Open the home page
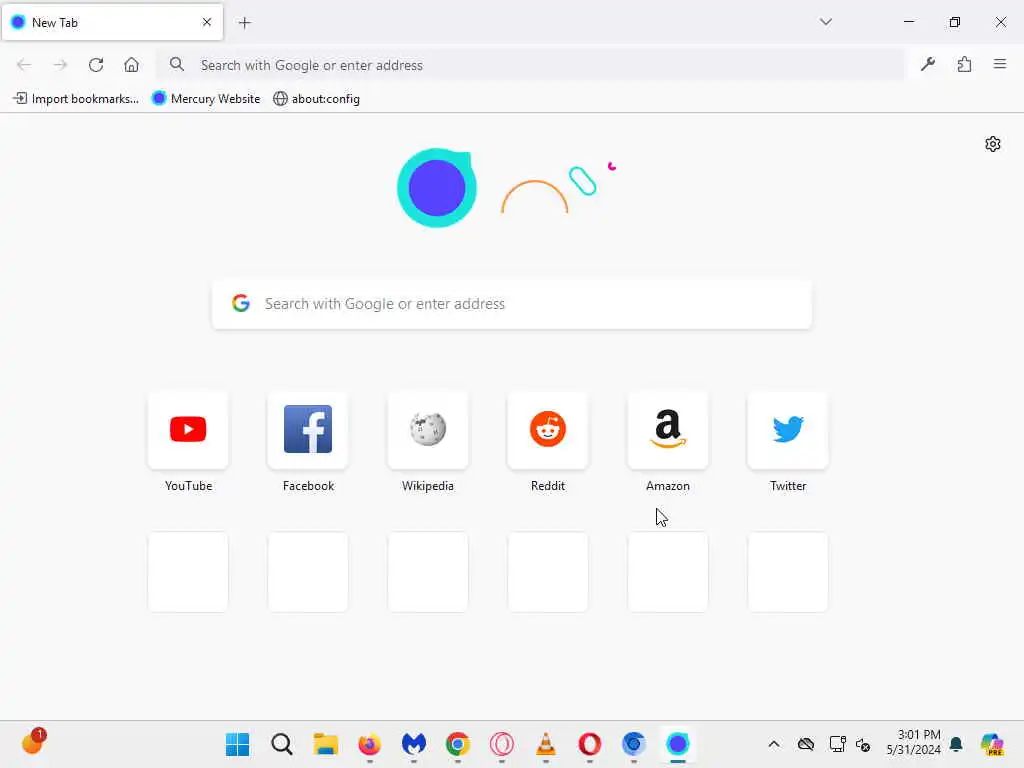The width and height of the screenshot is (1024, 768). point(131,65)
